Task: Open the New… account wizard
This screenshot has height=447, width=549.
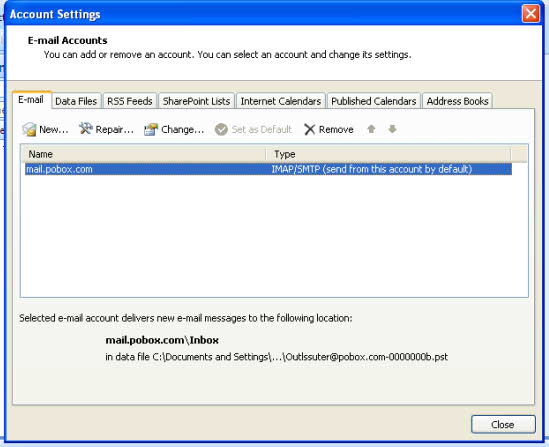Action: [x=45, y=130]
